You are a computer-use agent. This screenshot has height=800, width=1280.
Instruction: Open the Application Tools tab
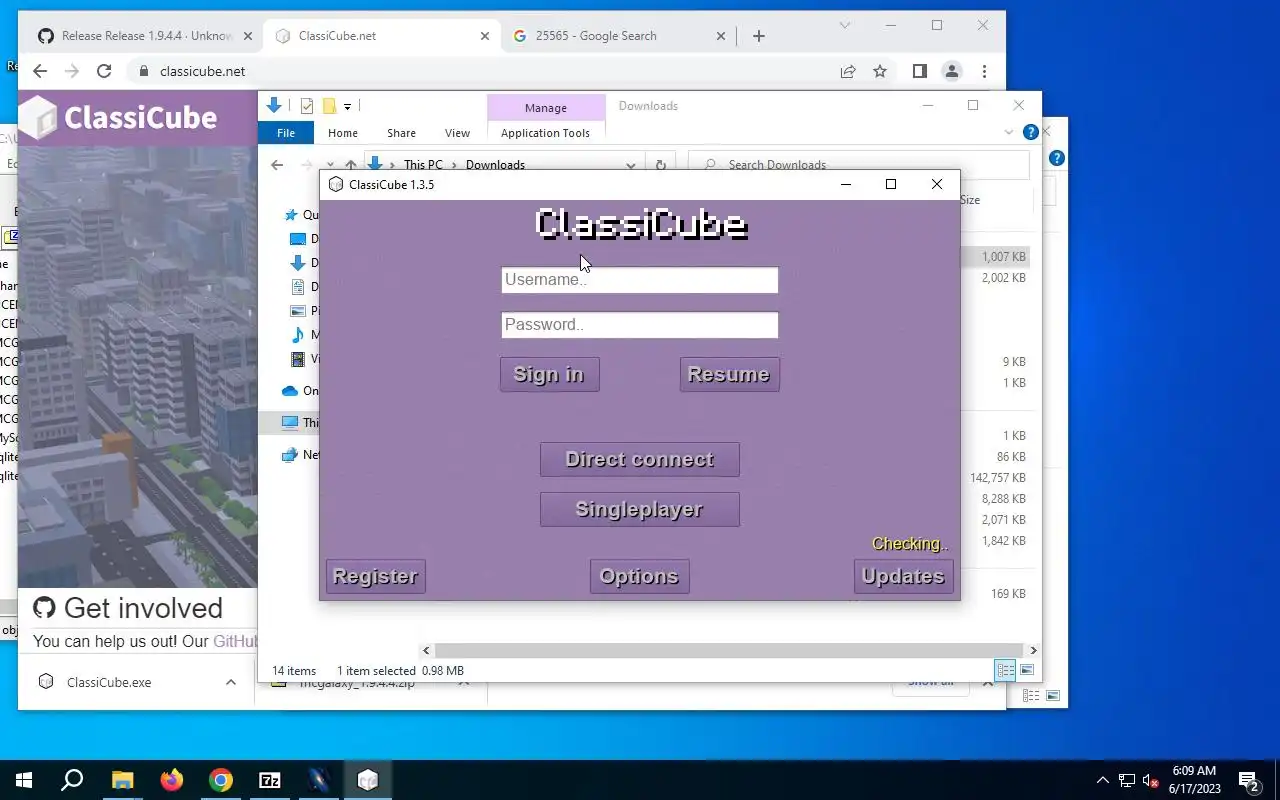[x=545, y=133]
